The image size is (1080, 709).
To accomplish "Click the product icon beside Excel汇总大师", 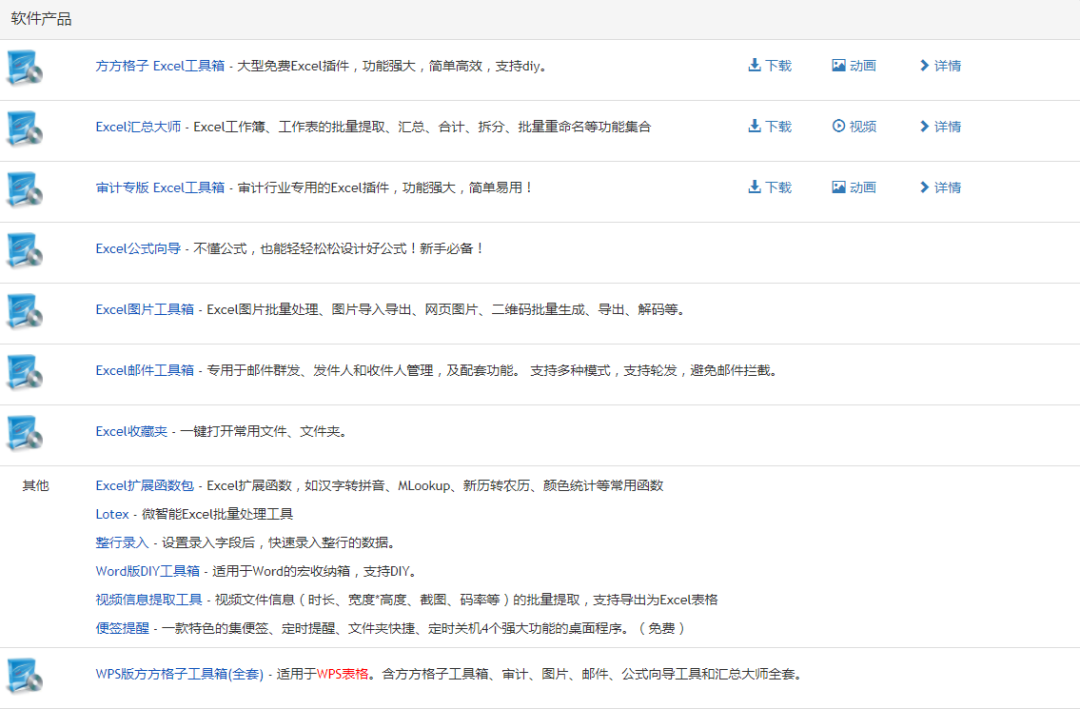I will point(24,128).
